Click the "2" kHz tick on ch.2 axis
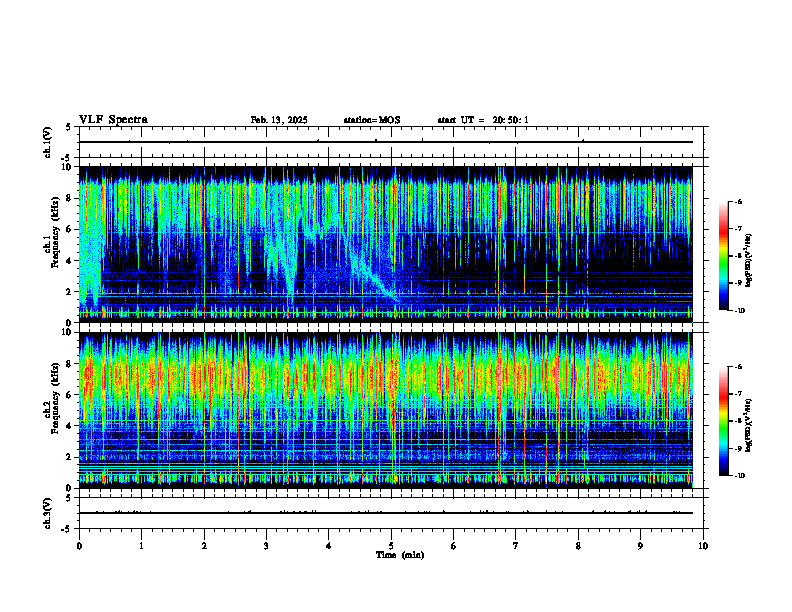The height and width of the screenshot is (612, 792). [x=70, y=457]
